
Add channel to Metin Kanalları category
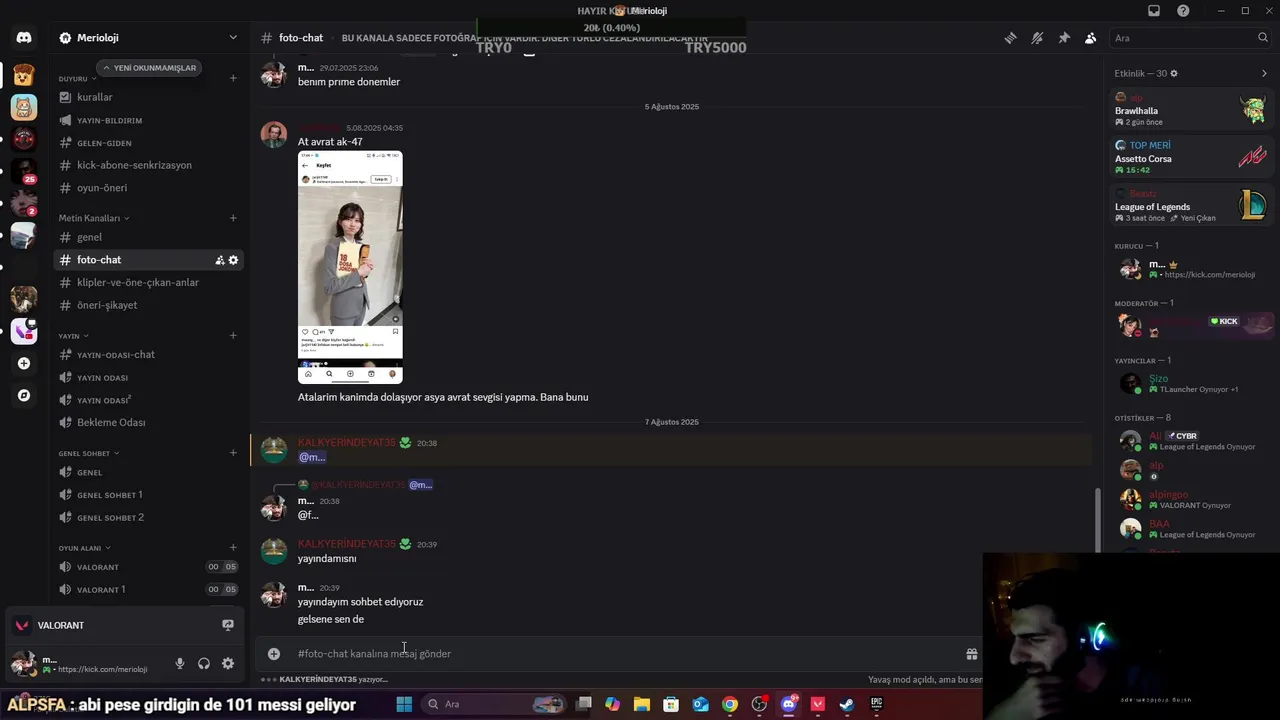(233, 218)
